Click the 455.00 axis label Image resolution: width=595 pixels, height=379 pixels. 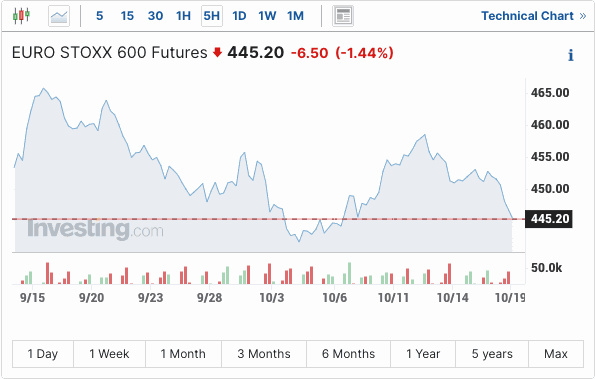[x=550, y=157]
